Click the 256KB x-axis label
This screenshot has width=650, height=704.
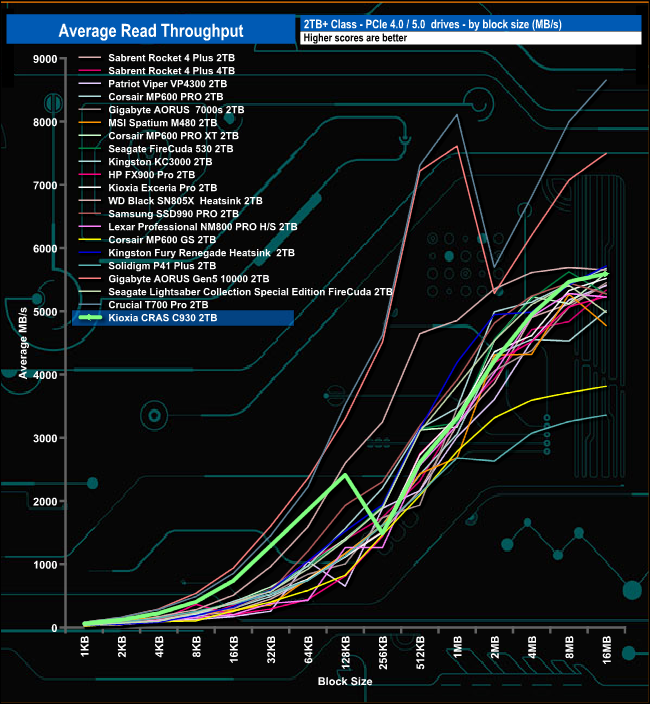click(x=383, y=652)
